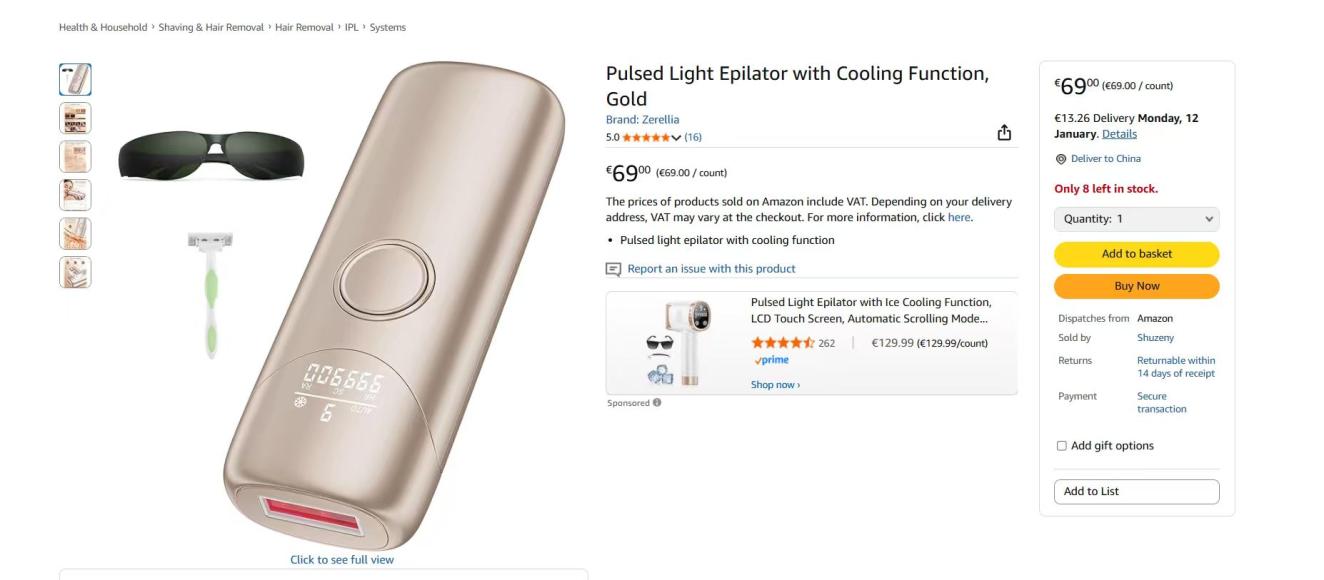1324x580 pixels.
Task: Select the second product thumbnail
Action: click(75, 118)
